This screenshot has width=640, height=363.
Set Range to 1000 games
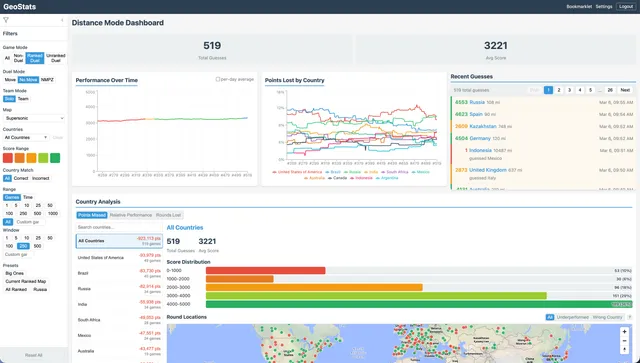click(x=53, y=214)
